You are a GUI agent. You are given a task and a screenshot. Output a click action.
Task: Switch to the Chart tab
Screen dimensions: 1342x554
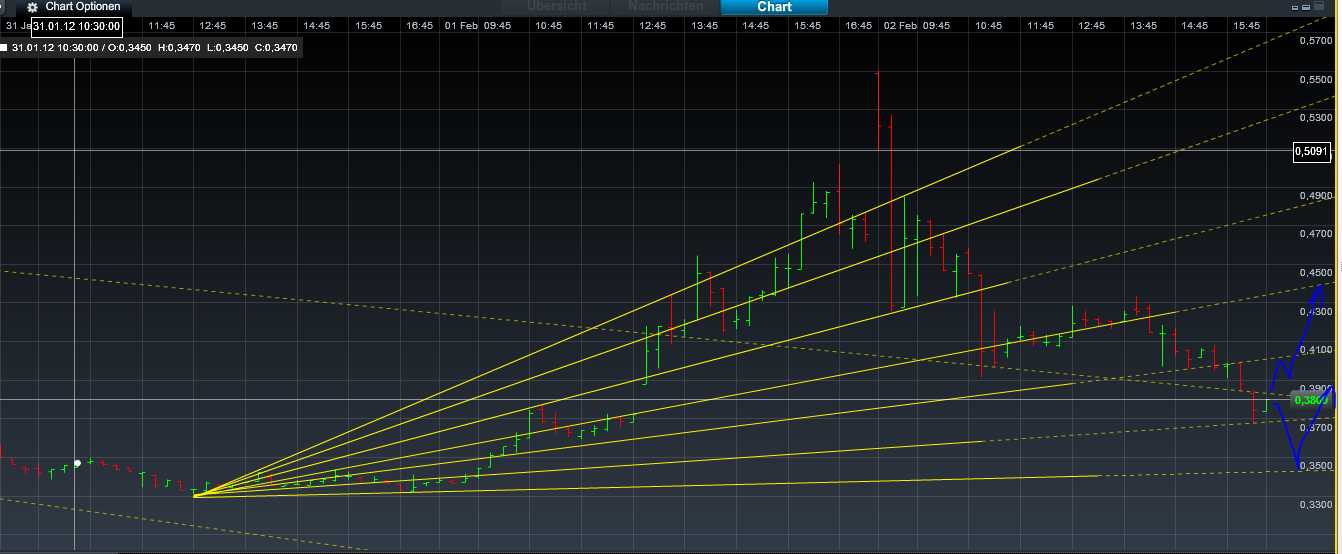tap(774, 7)
